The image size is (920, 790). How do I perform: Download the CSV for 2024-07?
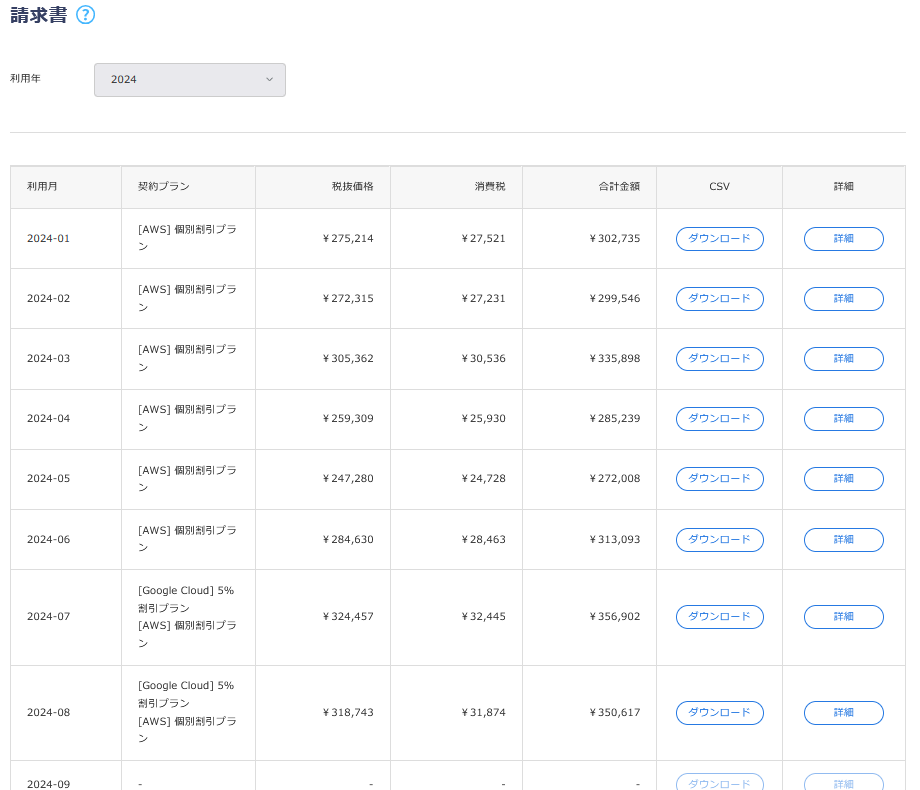[x=719, y=616]
